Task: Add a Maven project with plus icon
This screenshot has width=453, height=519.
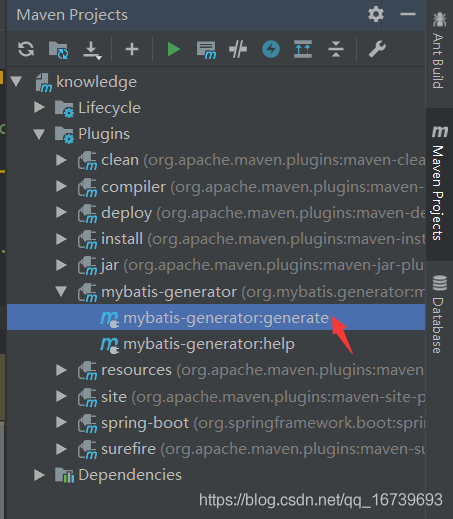Action: 132,49
